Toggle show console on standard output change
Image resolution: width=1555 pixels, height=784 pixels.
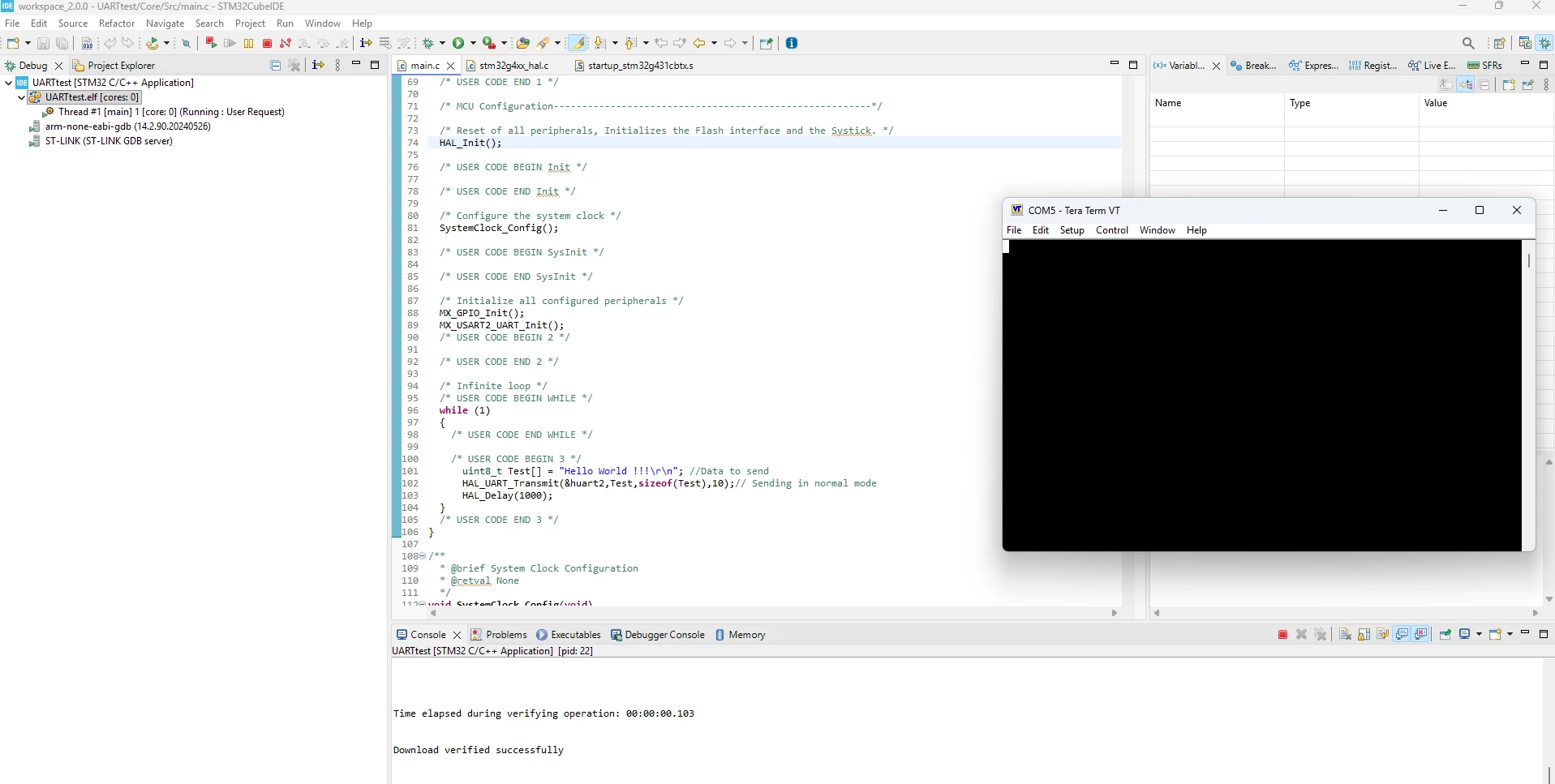point(1402,635)
